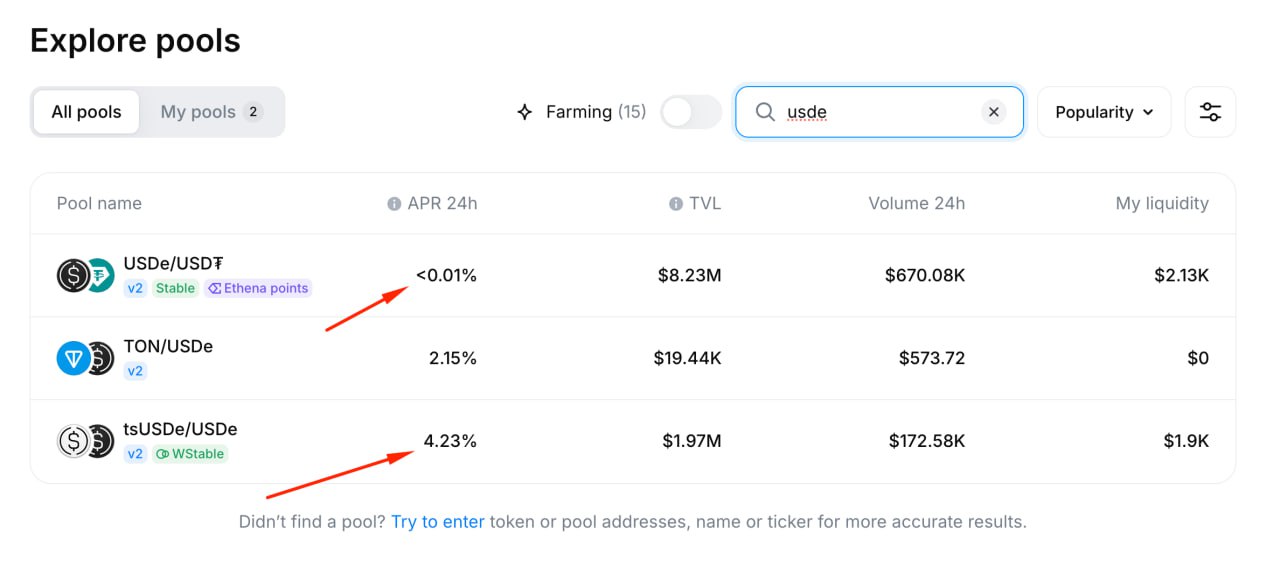Click the Stable tag on USDe/USD₮
1280x568 pixels.
[x=175, y=288]
